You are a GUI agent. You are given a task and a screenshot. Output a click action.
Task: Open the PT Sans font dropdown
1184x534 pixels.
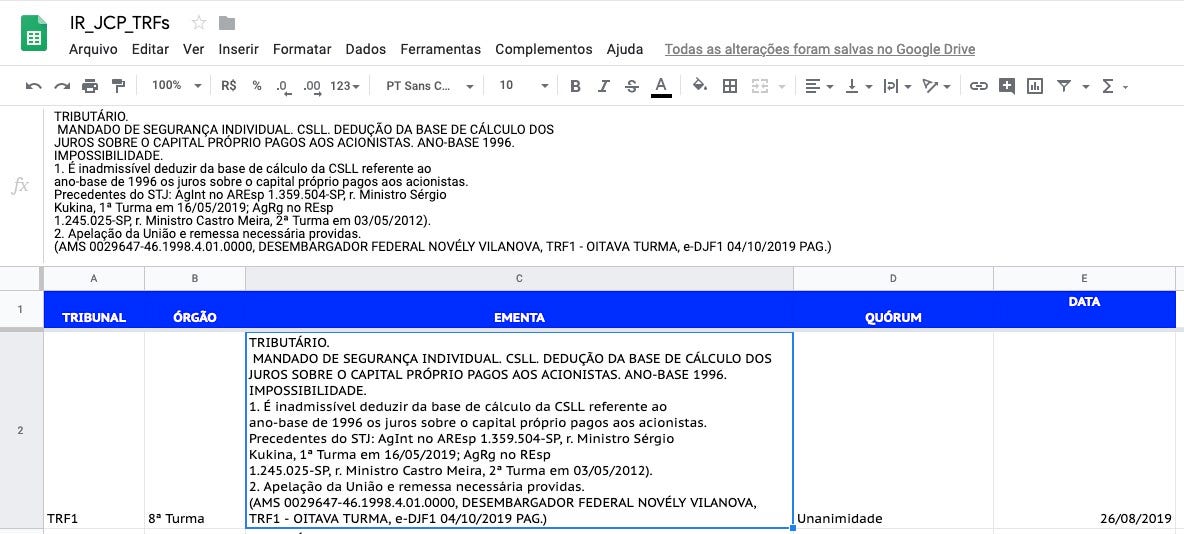[x=429, y=86]
